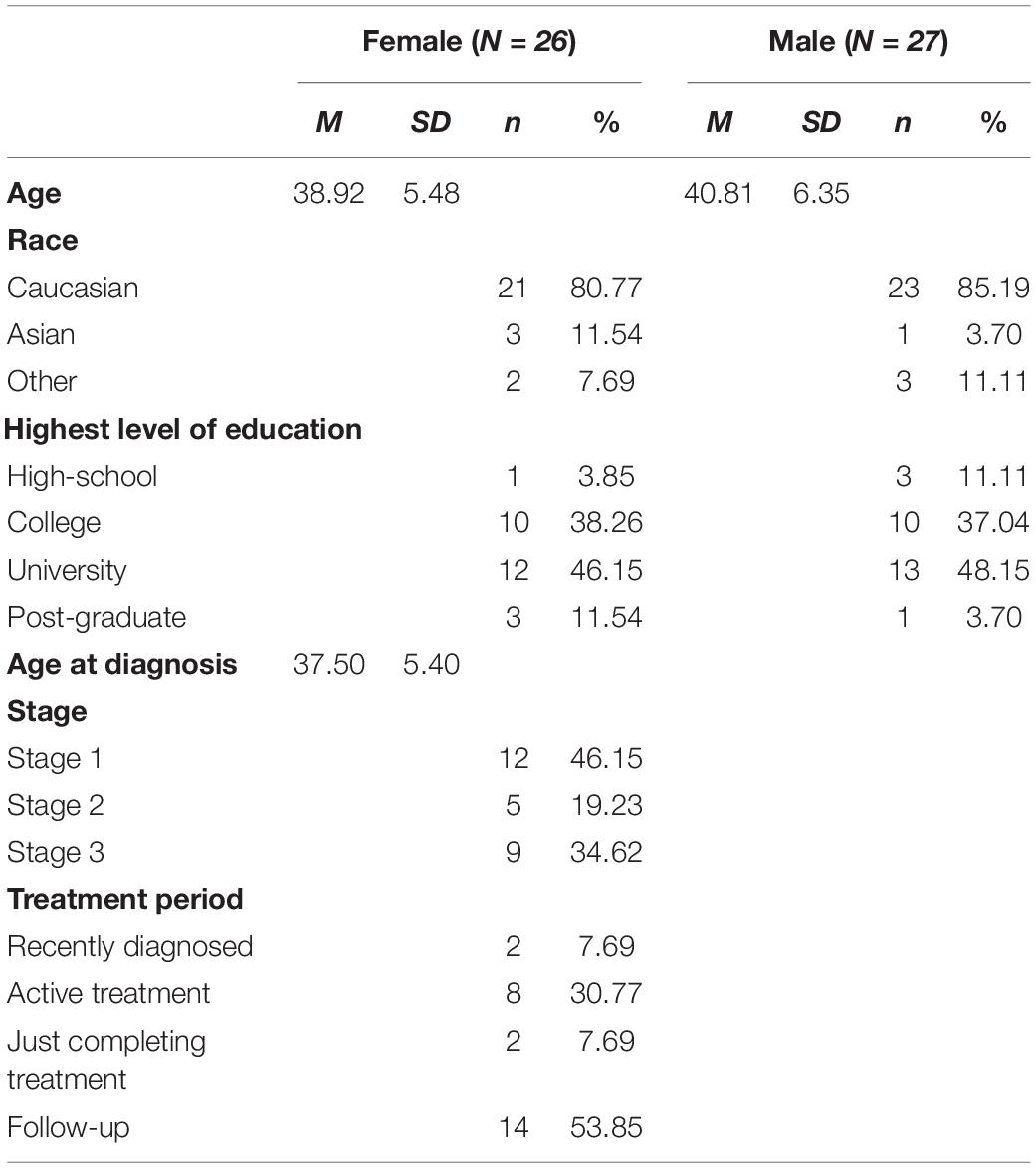Select the Treatment period heading
The height and width of the screenshot is (1168, 1036).
pos(125,899)
